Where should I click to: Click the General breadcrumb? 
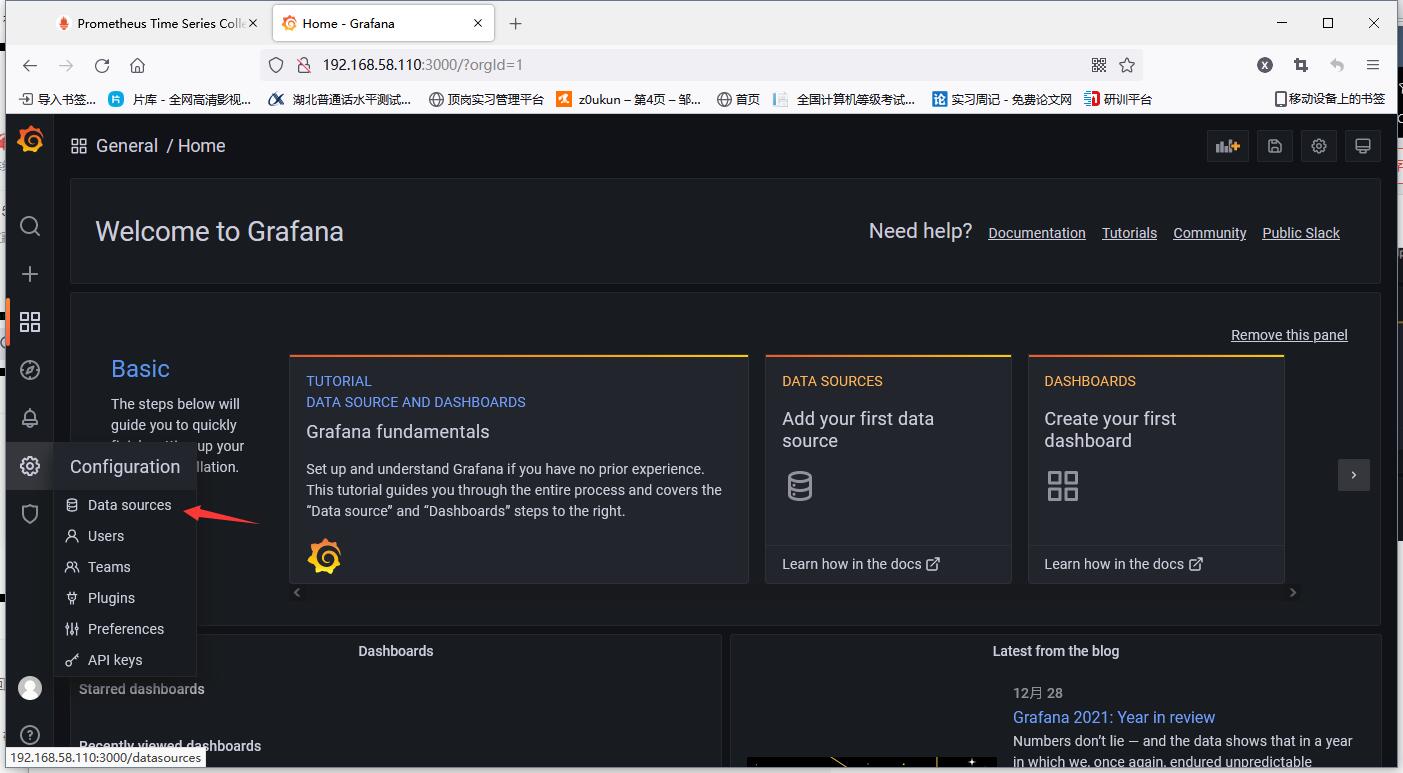point(127,146)
